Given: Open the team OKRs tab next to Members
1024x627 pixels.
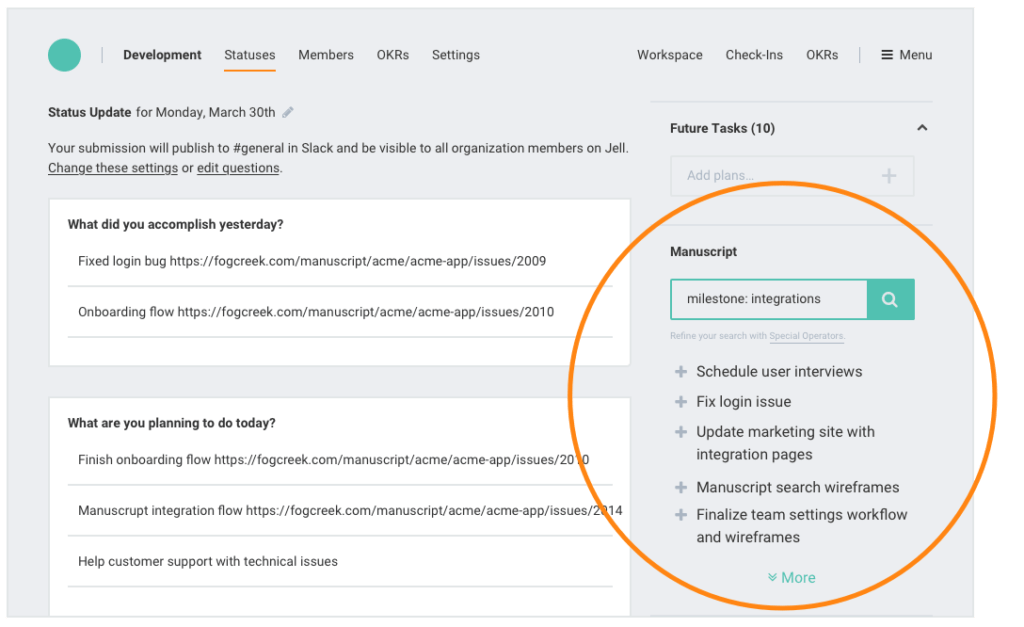Looking at the screenshot, I should click(392, 55).
